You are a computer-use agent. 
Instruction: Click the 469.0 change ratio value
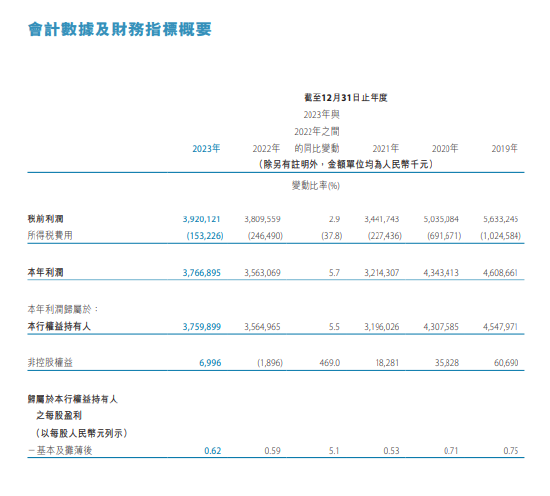[329, 363]
